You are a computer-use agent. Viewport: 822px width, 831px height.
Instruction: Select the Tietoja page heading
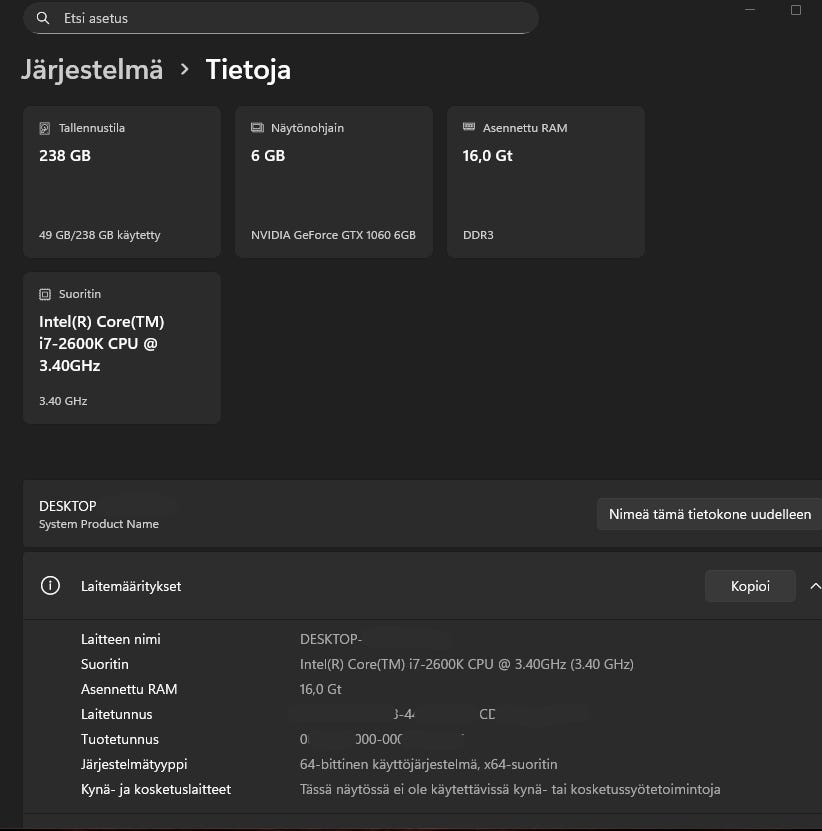pyautogui.click(x=247, y=69)
